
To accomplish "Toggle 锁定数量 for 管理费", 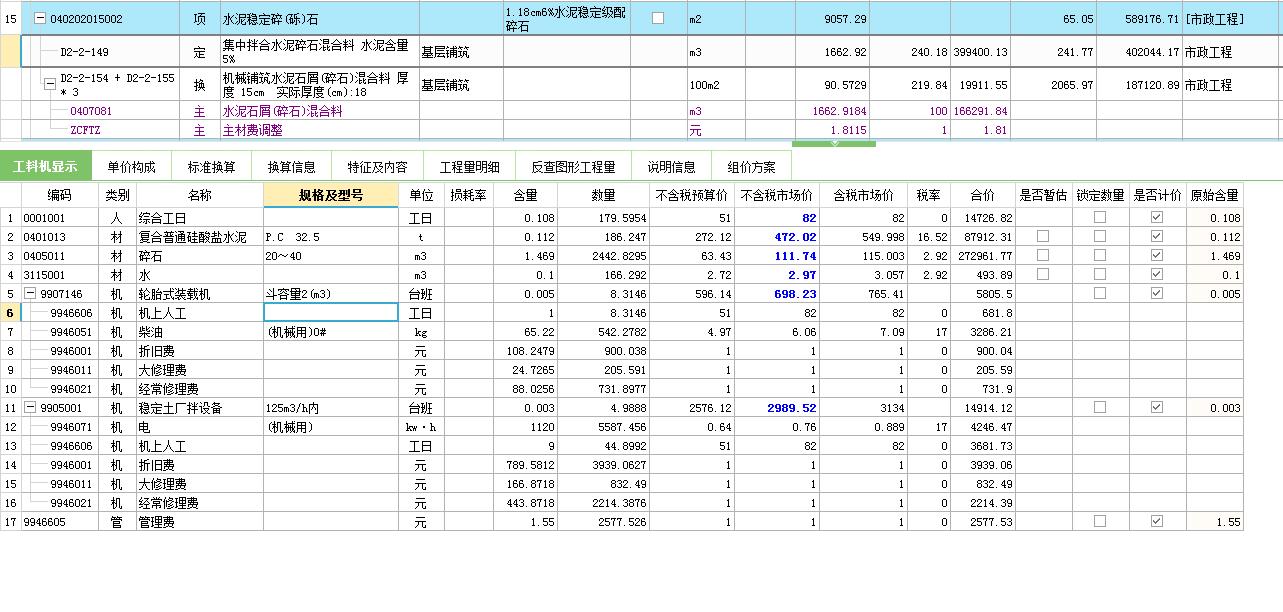I will [1100, 522].
